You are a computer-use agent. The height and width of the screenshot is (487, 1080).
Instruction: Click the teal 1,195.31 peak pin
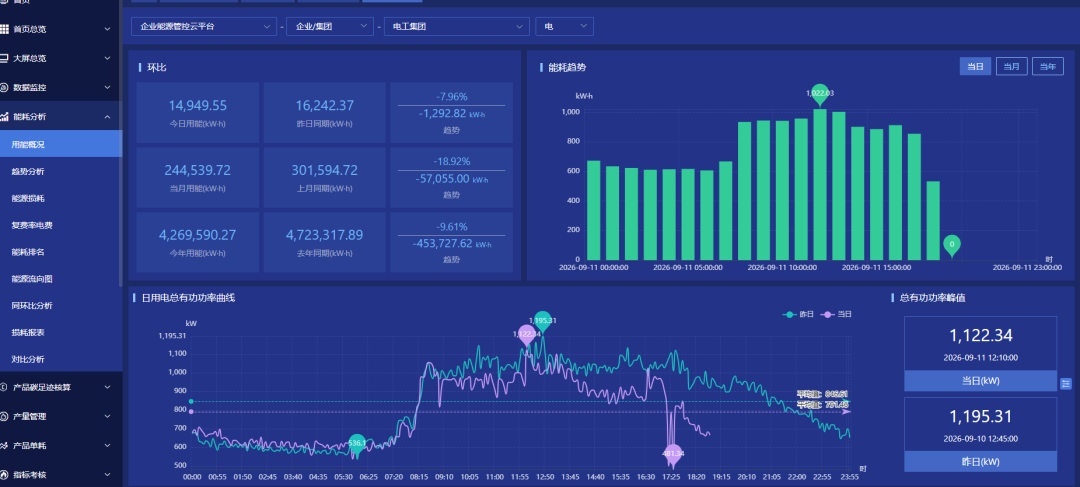[543, 322]
